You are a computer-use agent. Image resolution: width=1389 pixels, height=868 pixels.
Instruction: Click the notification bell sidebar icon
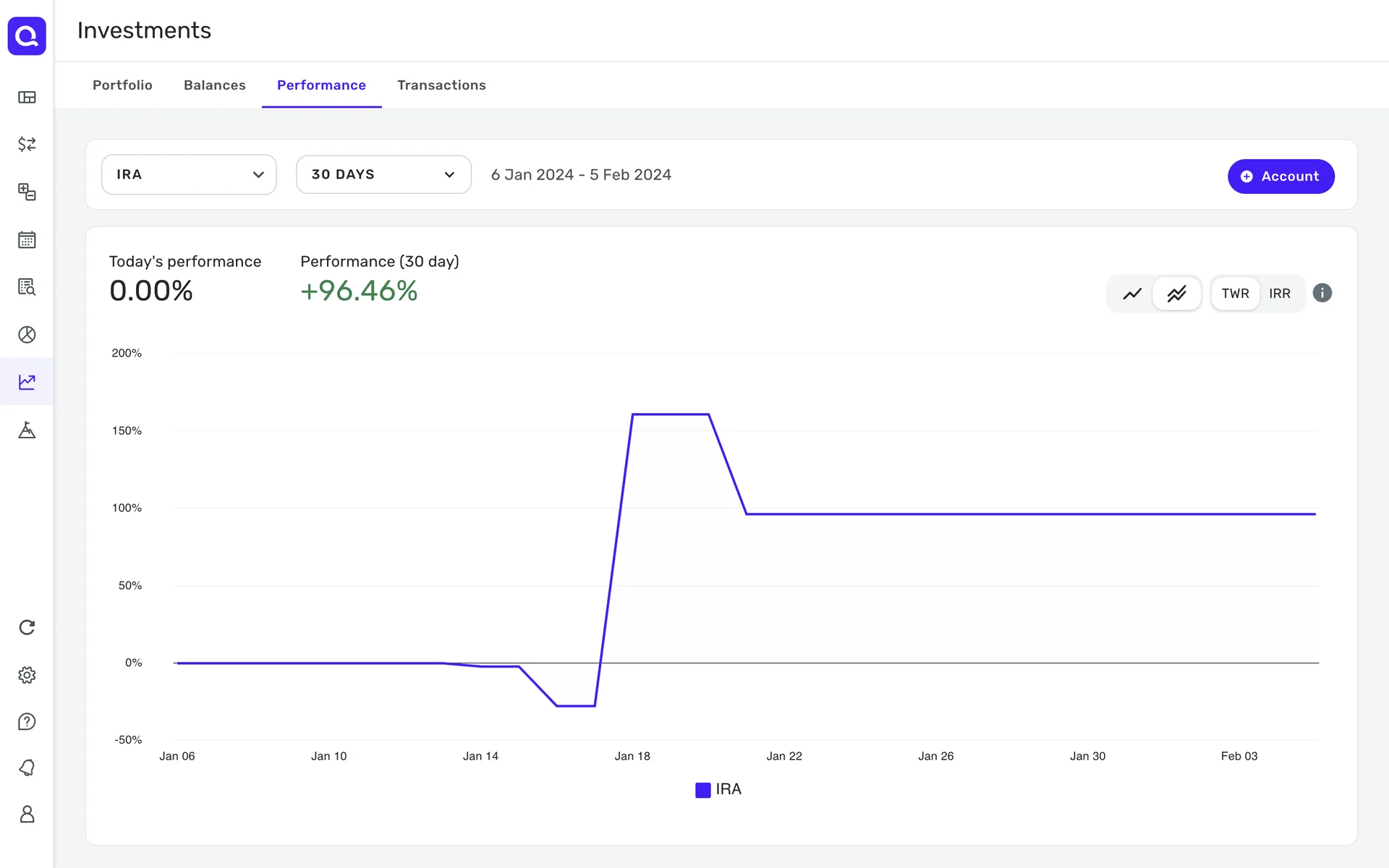[27, 767]
